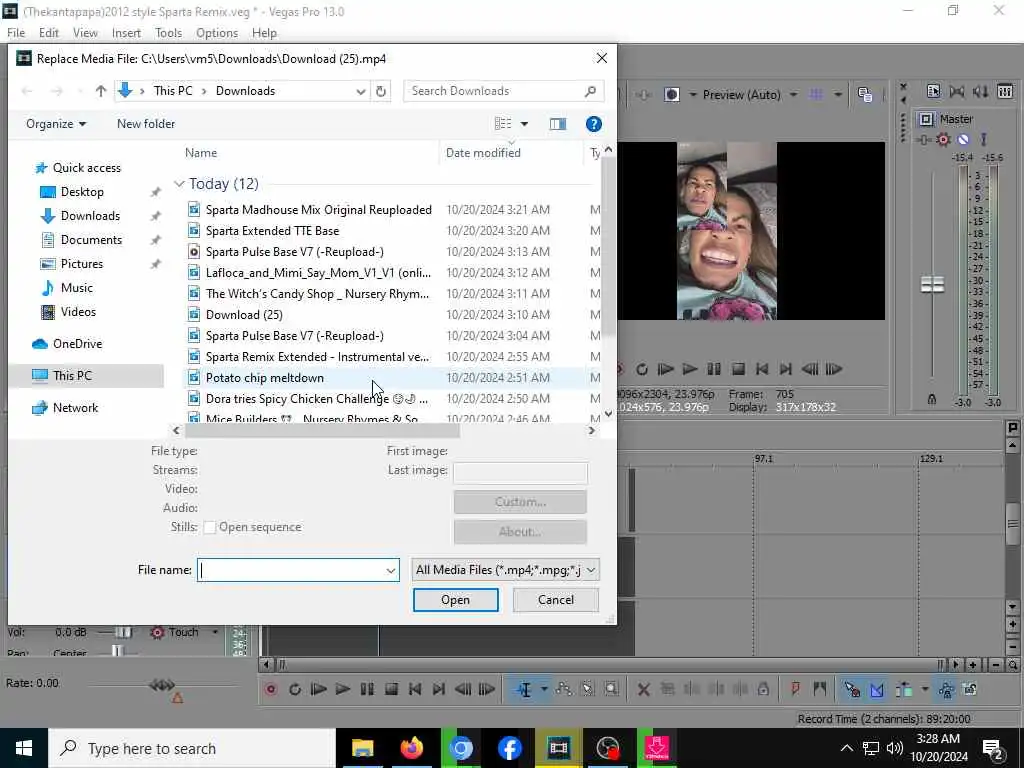Image resolution: width=1024 pixels, height=768 pixels.
Task: Open the File menu
Action: 16,33
